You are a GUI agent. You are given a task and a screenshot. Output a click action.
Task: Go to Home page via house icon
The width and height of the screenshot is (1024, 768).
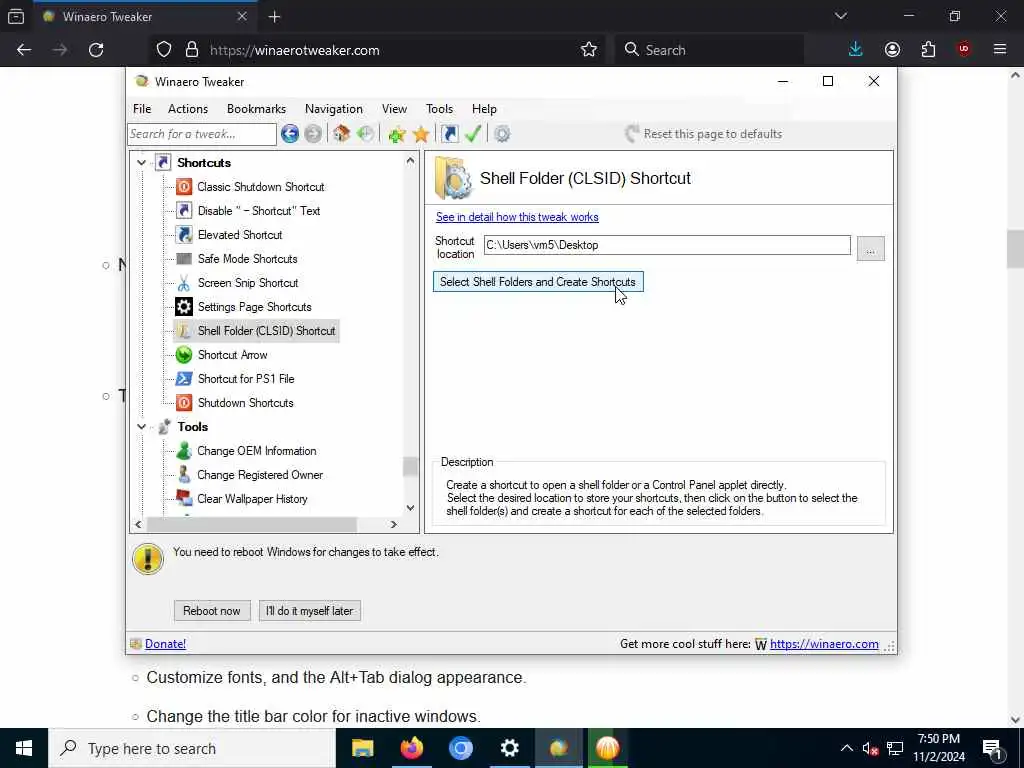click(342, 134)
